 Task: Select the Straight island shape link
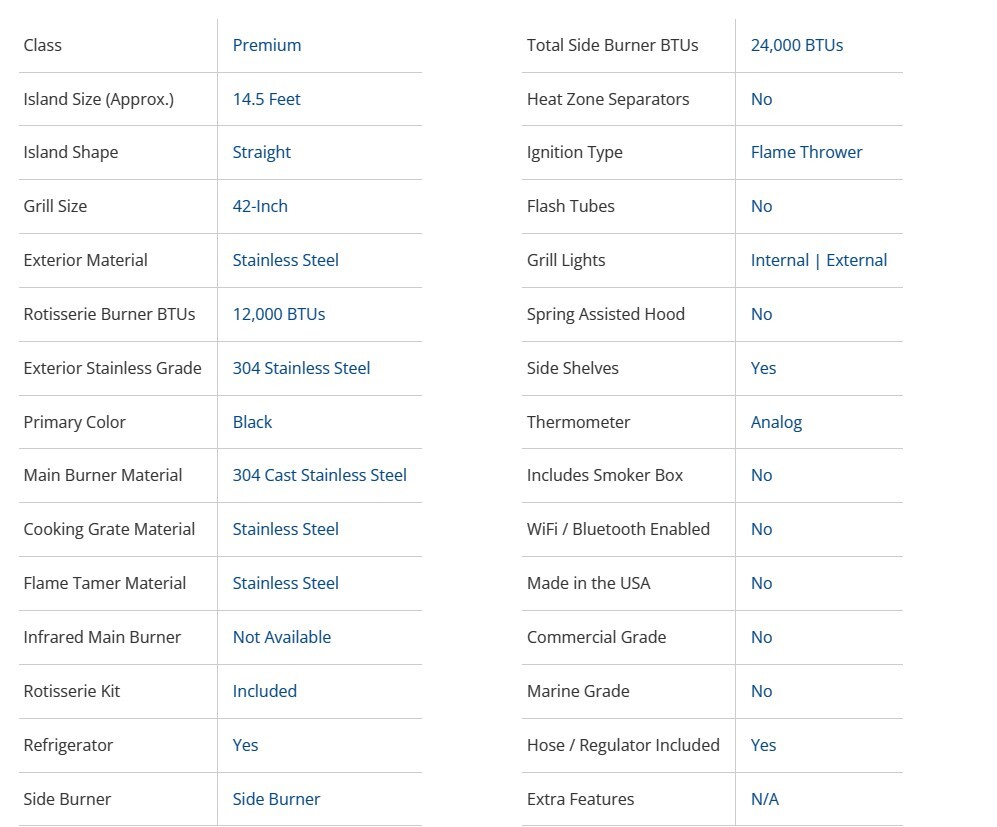coord(261,152)
